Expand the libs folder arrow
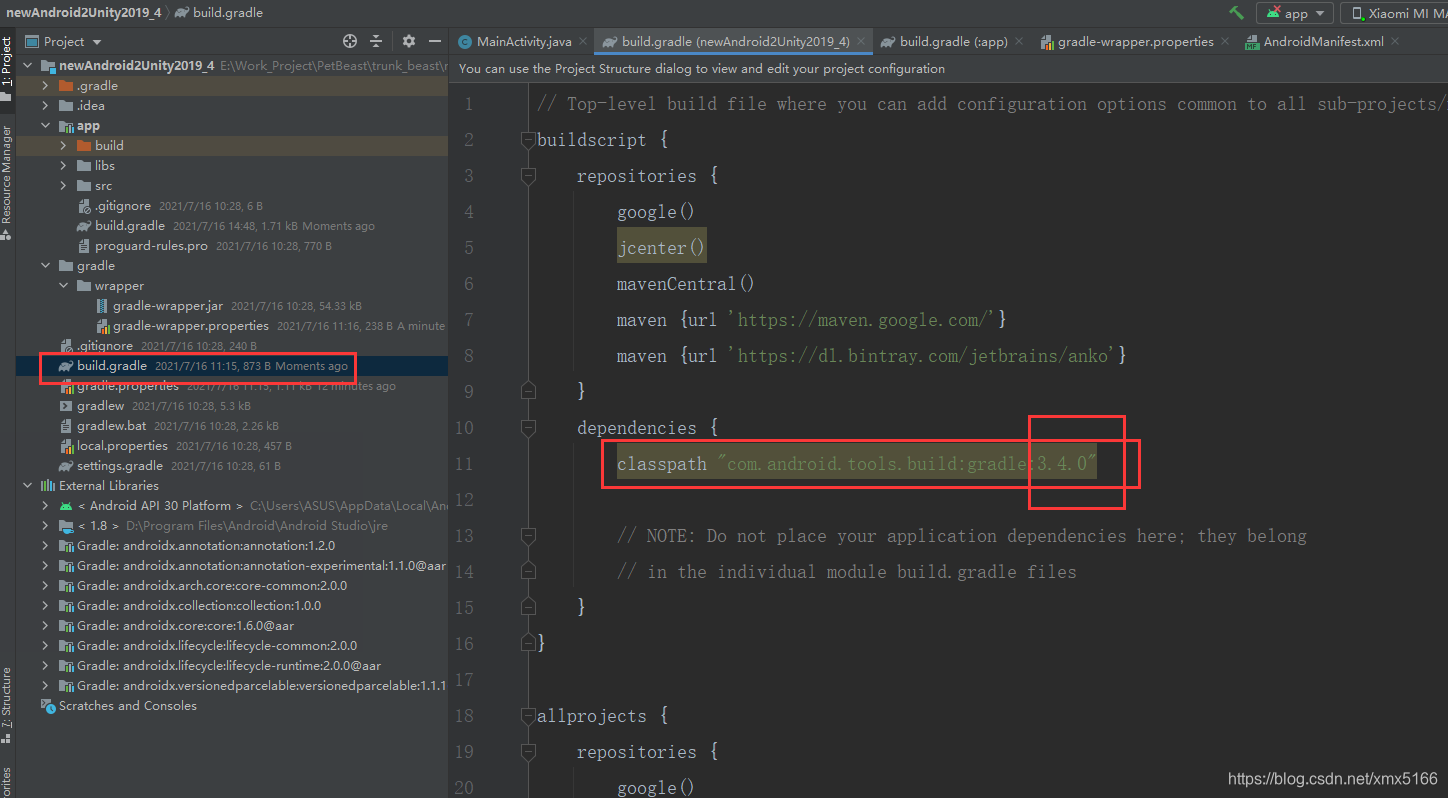The width and height of the screenshot is (1448, 798). click(x=63, y=166)
